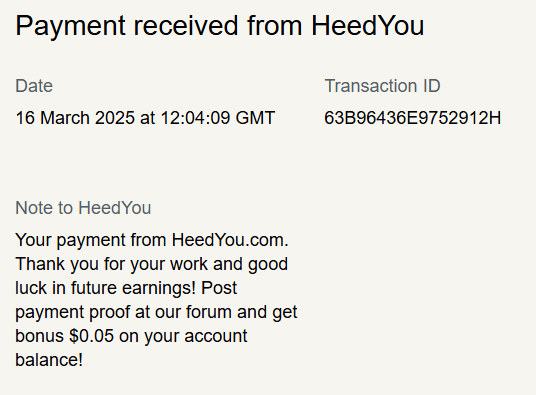Click HeedYou.com in the note text
The width and height of the screenshot is (536, 395).
(x=230, y=240)
